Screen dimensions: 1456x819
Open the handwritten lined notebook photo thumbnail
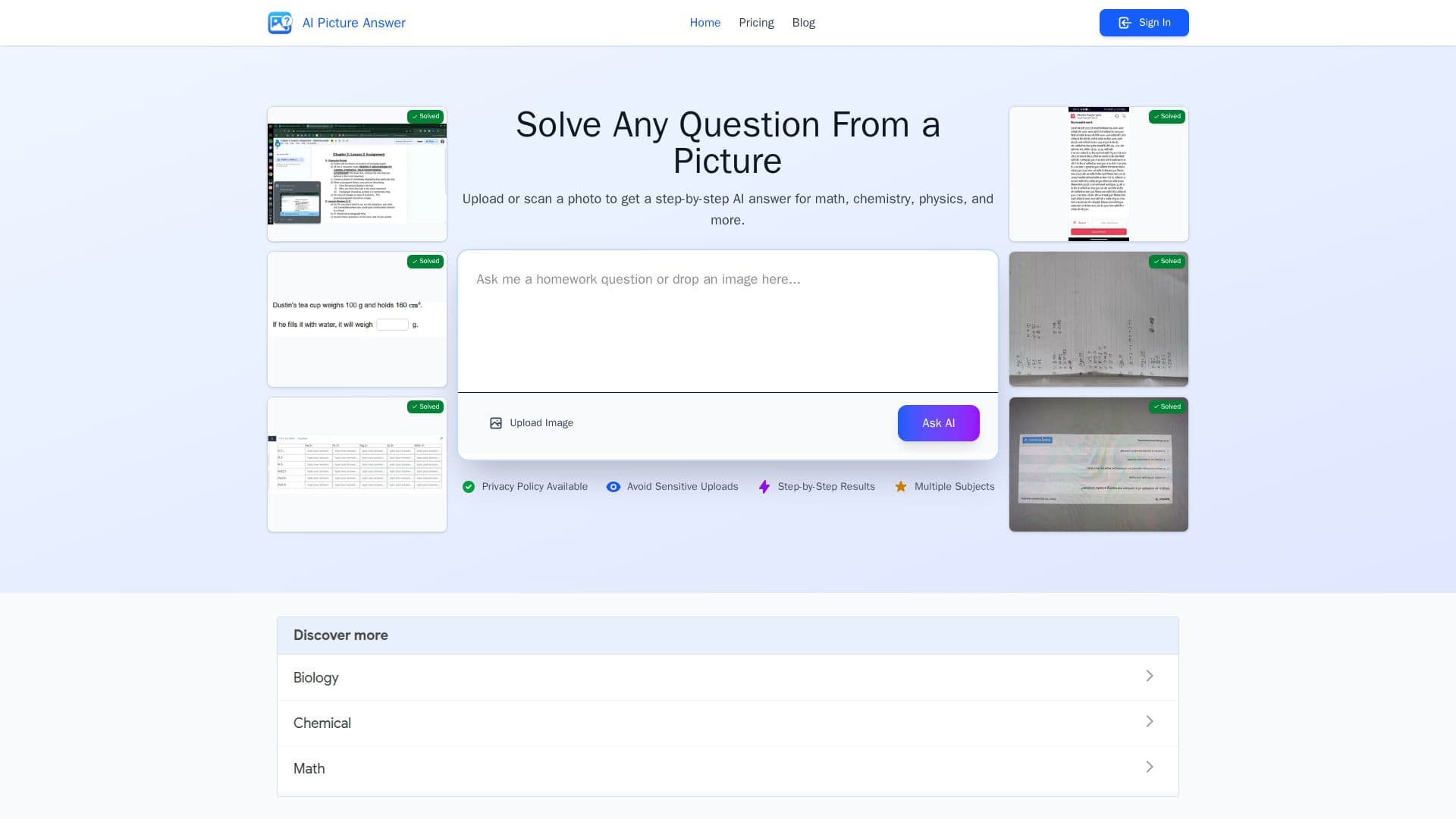click(x=1099, y=319)
